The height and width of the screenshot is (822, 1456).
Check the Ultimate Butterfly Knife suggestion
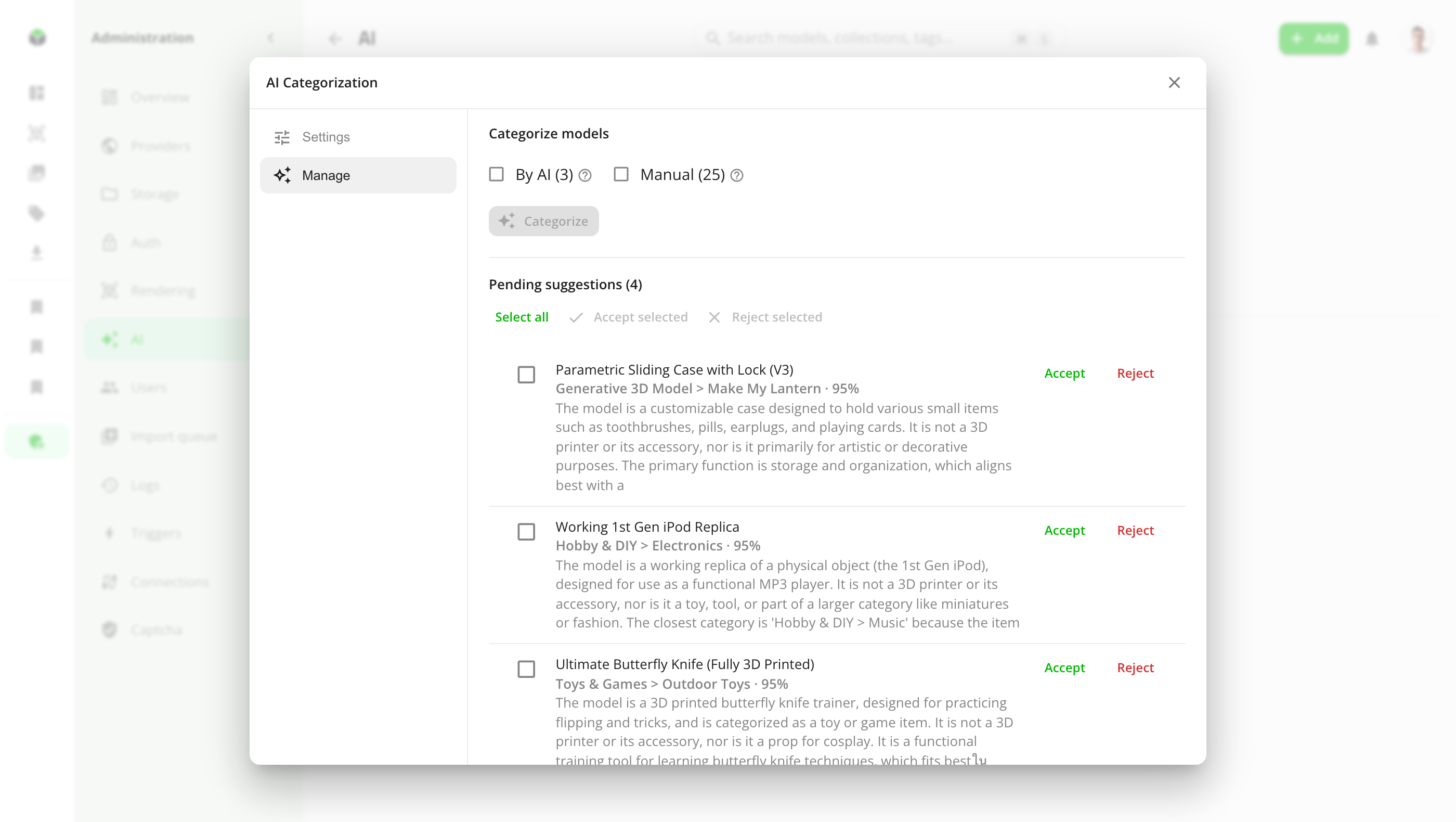tap(526, 669)
